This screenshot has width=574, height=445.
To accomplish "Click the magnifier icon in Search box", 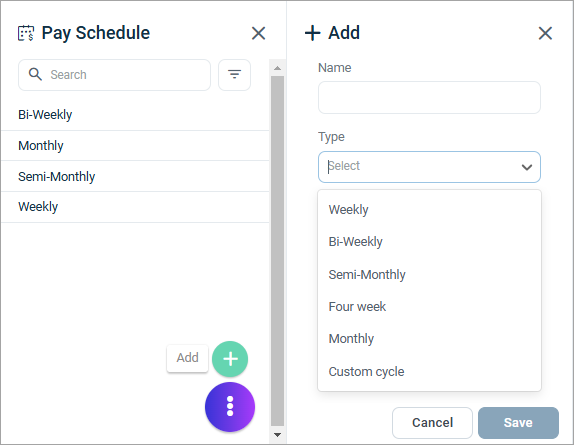I will coord(35,74).
